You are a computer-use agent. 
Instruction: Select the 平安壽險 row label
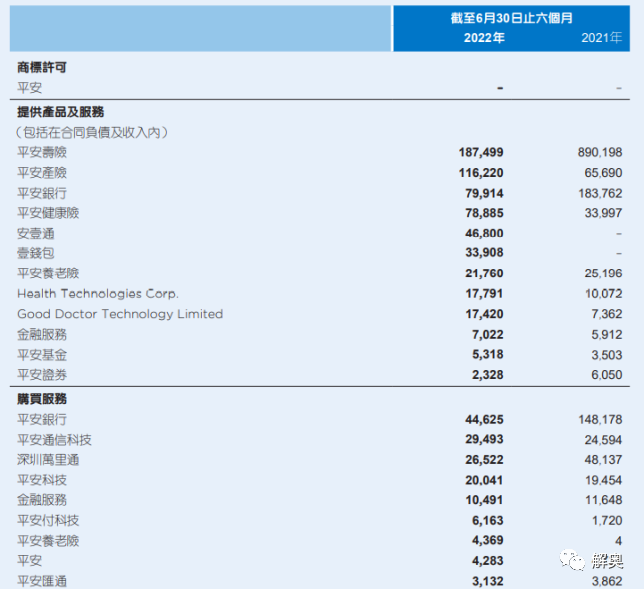click(42, 152)
